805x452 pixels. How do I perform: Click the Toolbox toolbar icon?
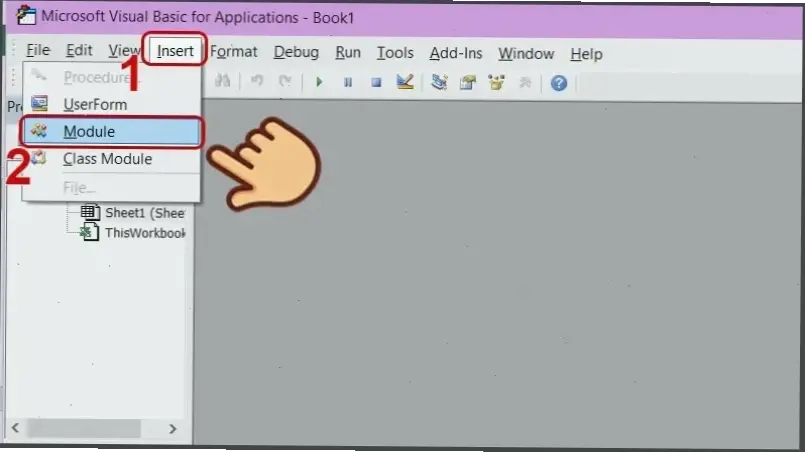point(525,83)
